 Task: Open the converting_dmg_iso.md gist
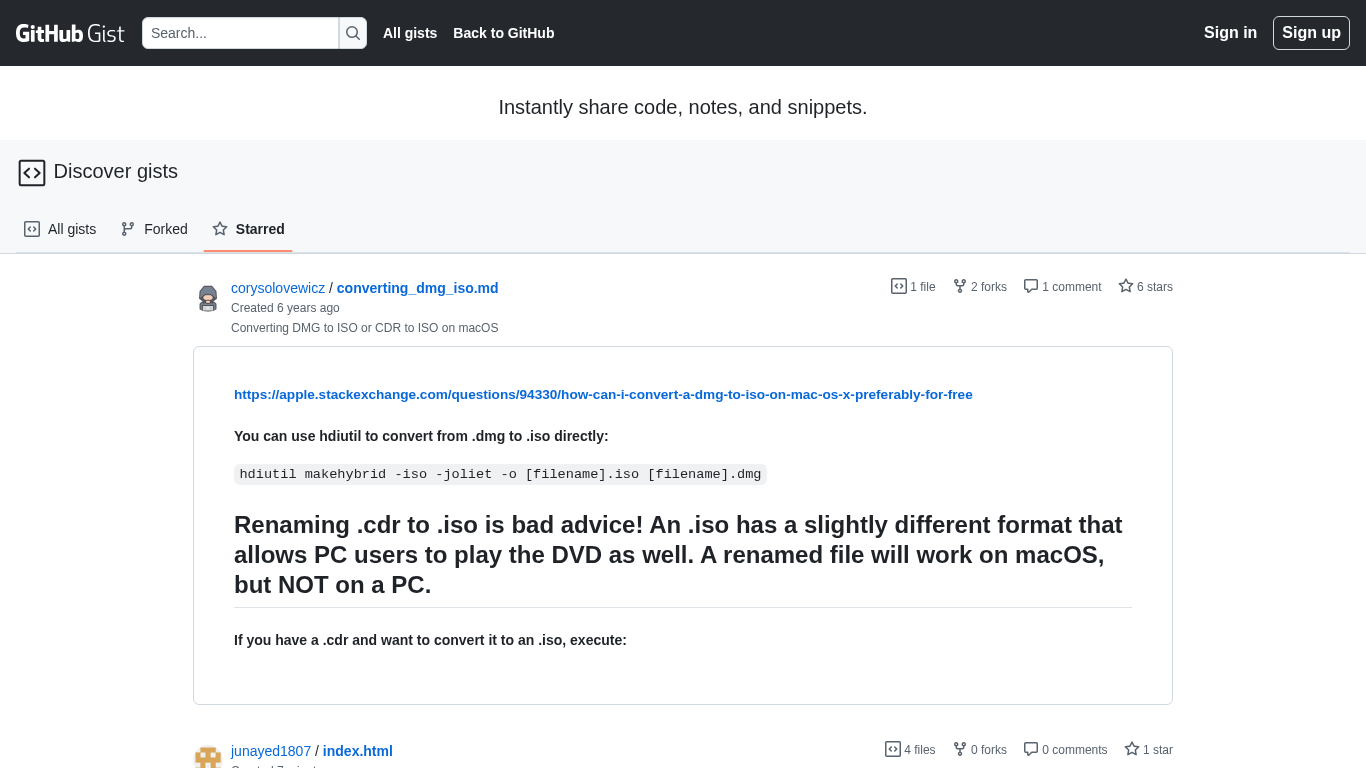click(417, 288)
